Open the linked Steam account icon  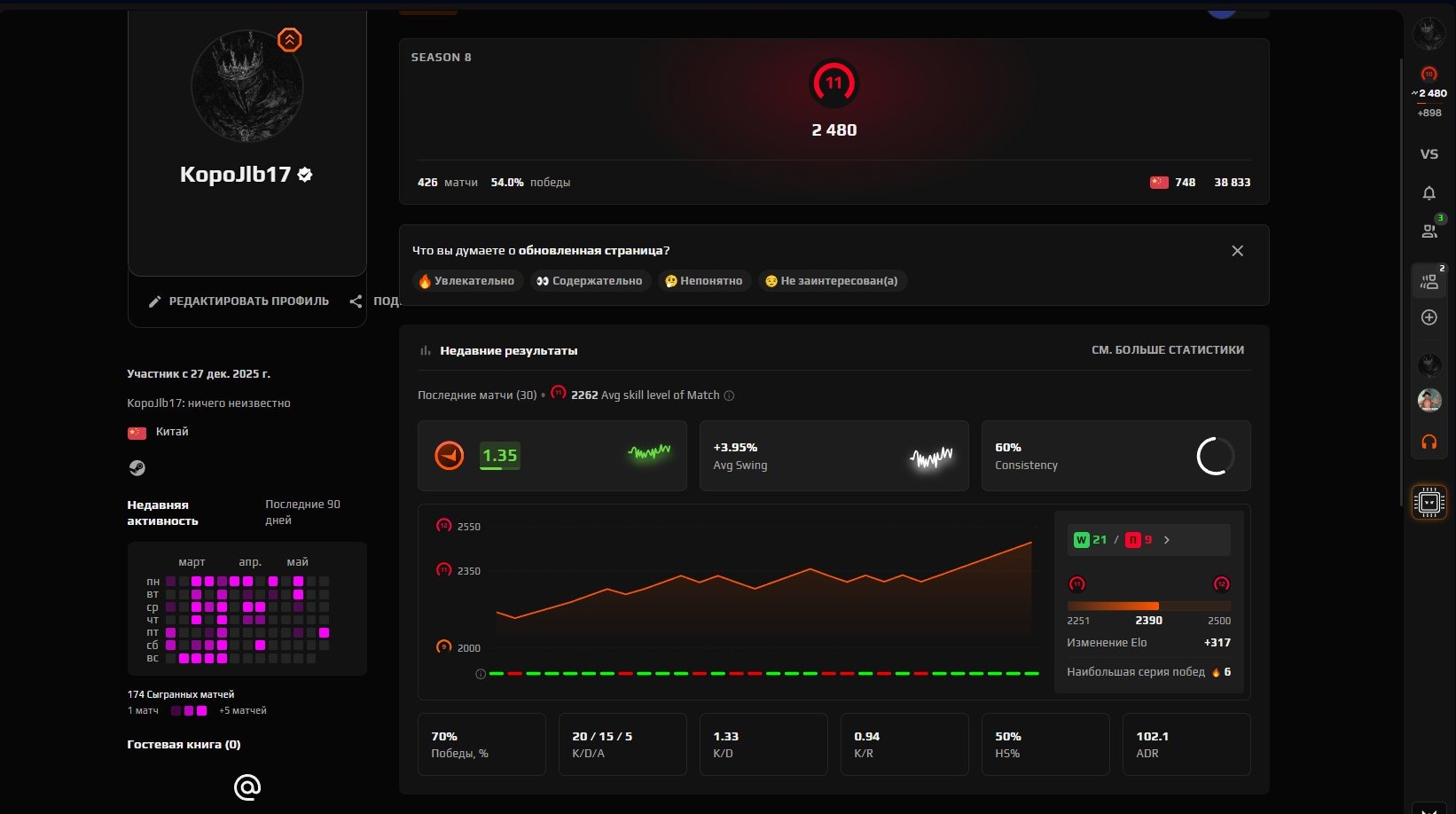137,467
